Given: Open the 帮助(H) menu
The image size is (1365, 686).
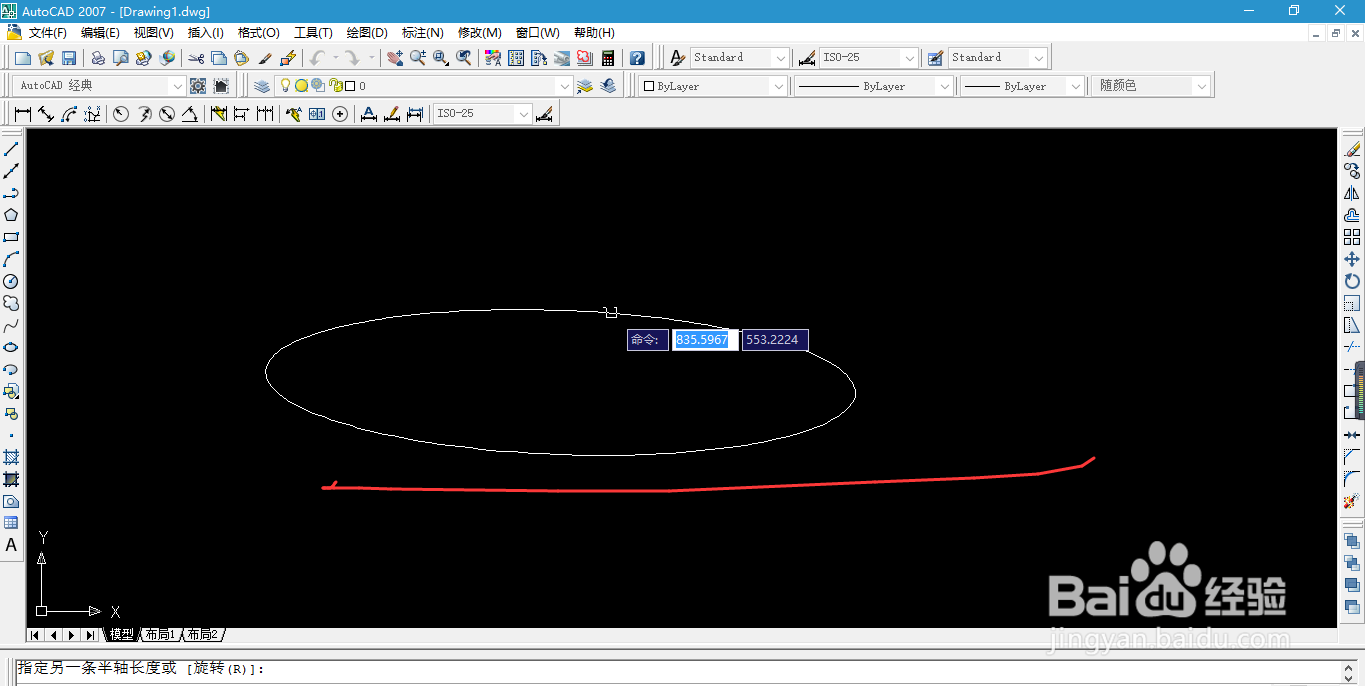Looking at the screenshot, I should (594, 33).
